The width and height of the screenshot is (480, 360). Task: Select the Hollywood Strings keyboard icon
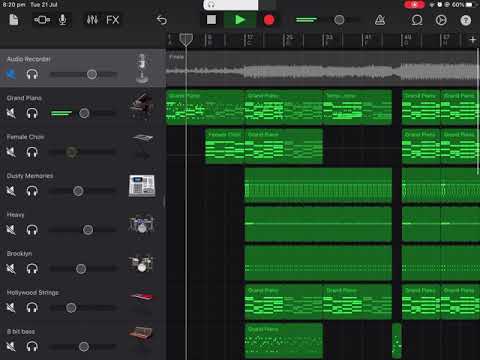click(x=142, y=296)
